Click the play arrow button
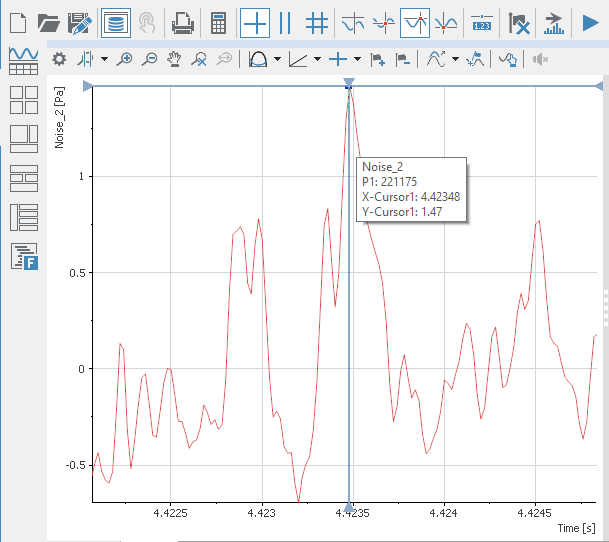This screenshot has height=542, width=609. (589, 21)
